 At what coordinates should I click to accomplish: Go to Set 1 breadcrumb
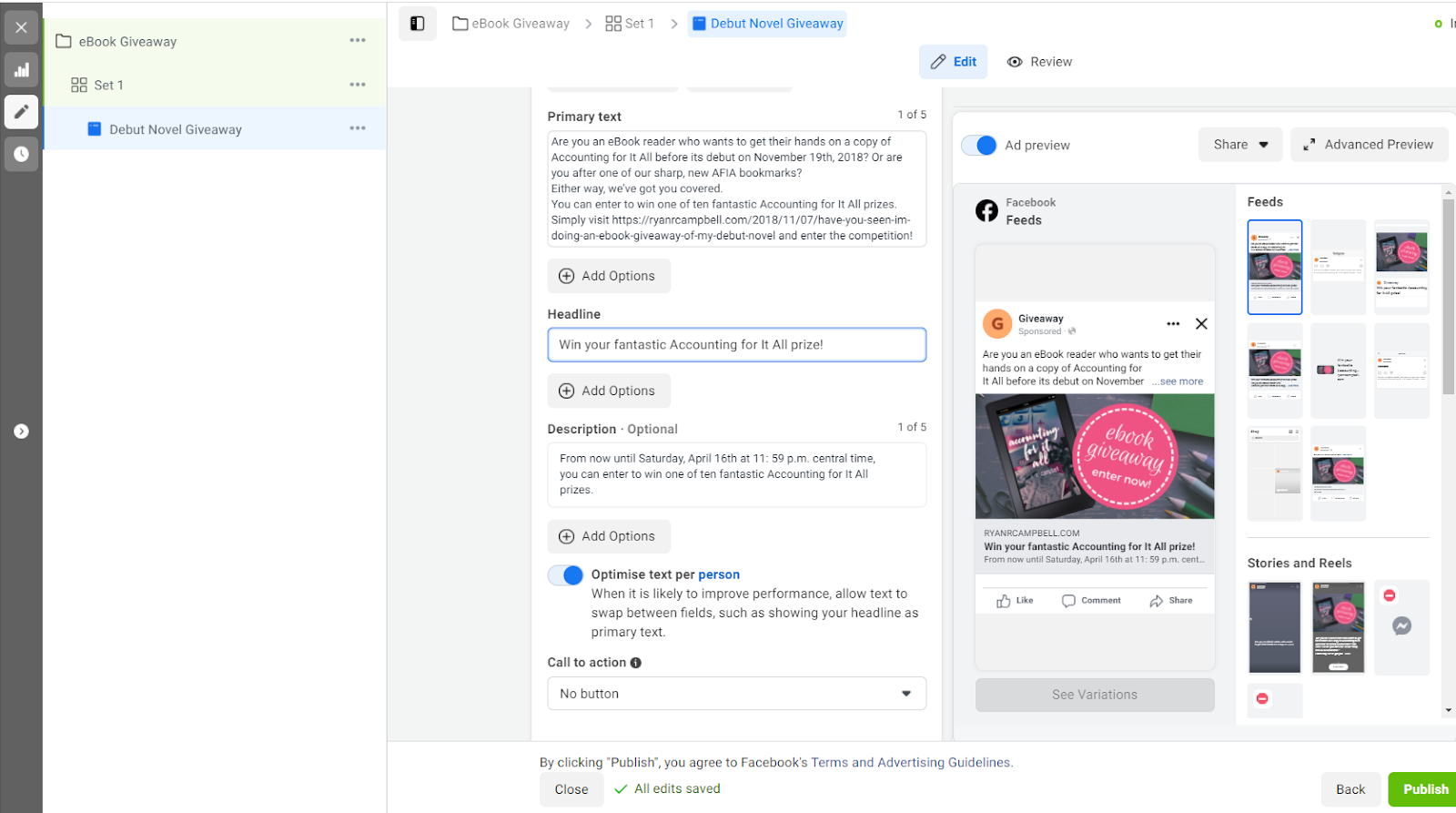[x=630, y=24]
